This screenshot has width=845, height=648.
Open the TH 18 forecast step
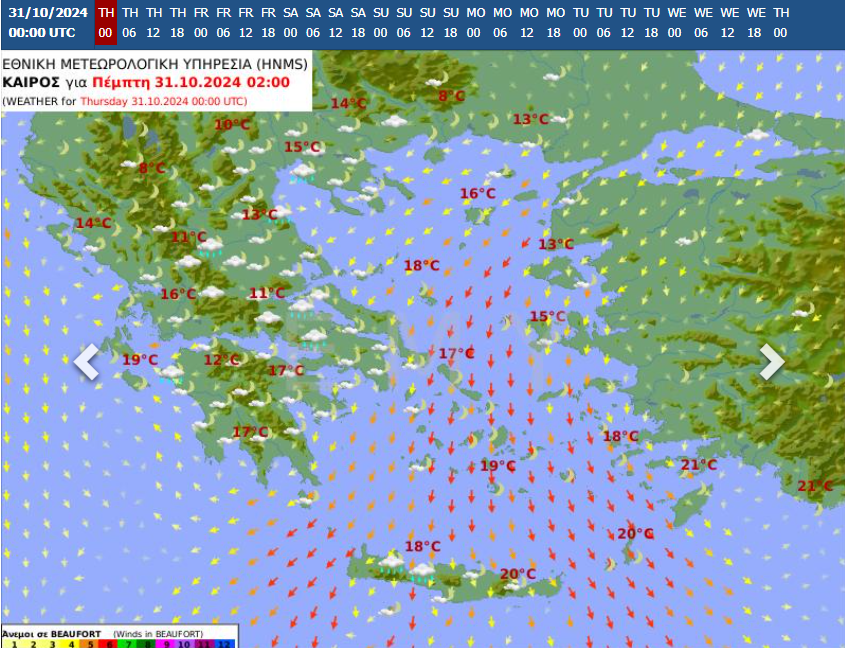[x=177, y=23]
